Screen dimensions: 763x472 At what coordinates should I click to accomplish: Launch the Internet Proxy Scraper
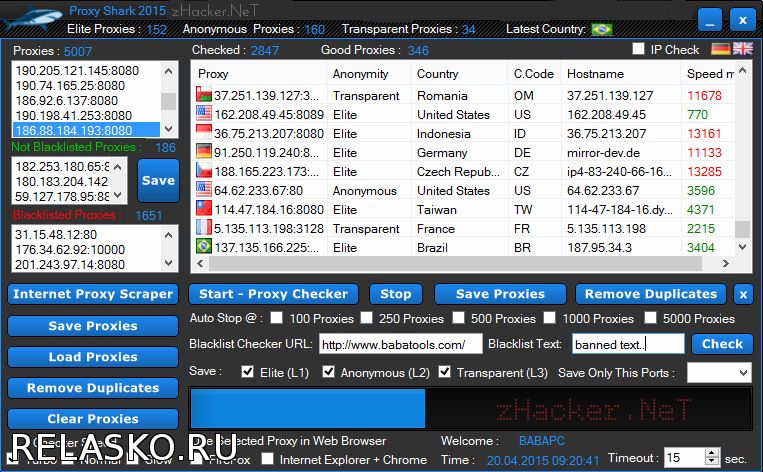93,294
